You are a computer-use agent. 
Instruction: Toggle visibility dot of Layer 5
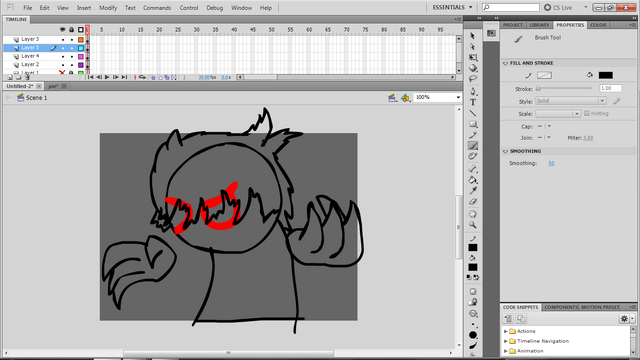[x=63, y=48]
